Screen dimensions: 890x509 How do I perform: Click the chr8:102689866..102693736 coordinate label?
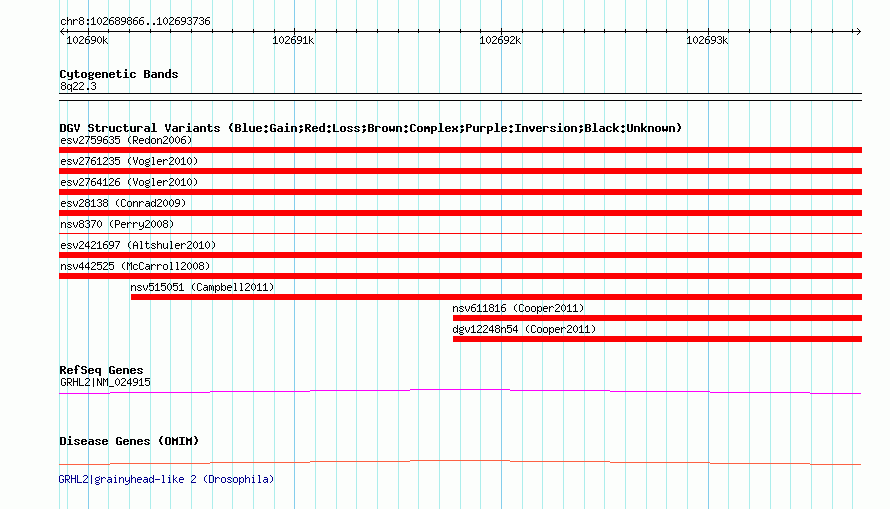135,22
